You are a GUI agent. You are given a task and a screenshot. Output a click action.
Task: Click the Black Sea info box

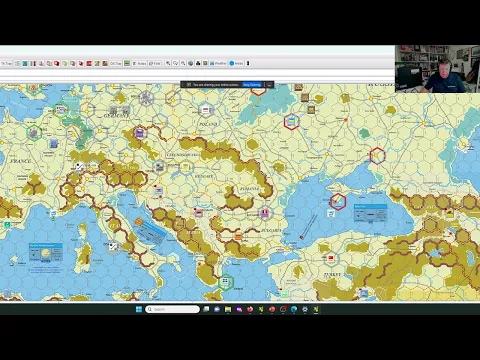pyautogui.click(x=370, y=213)
